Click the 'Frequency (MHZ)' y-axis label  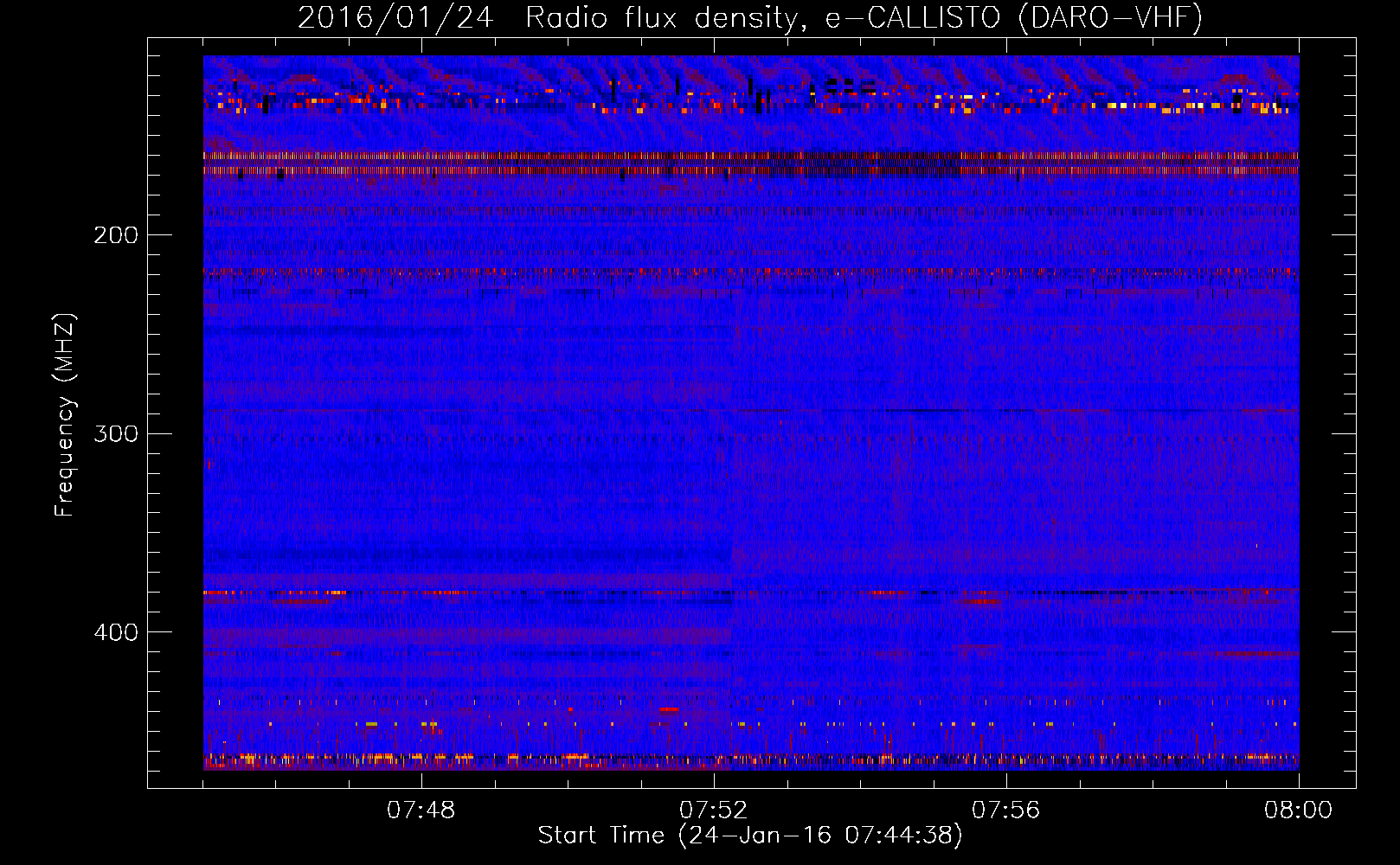(65, 415)
